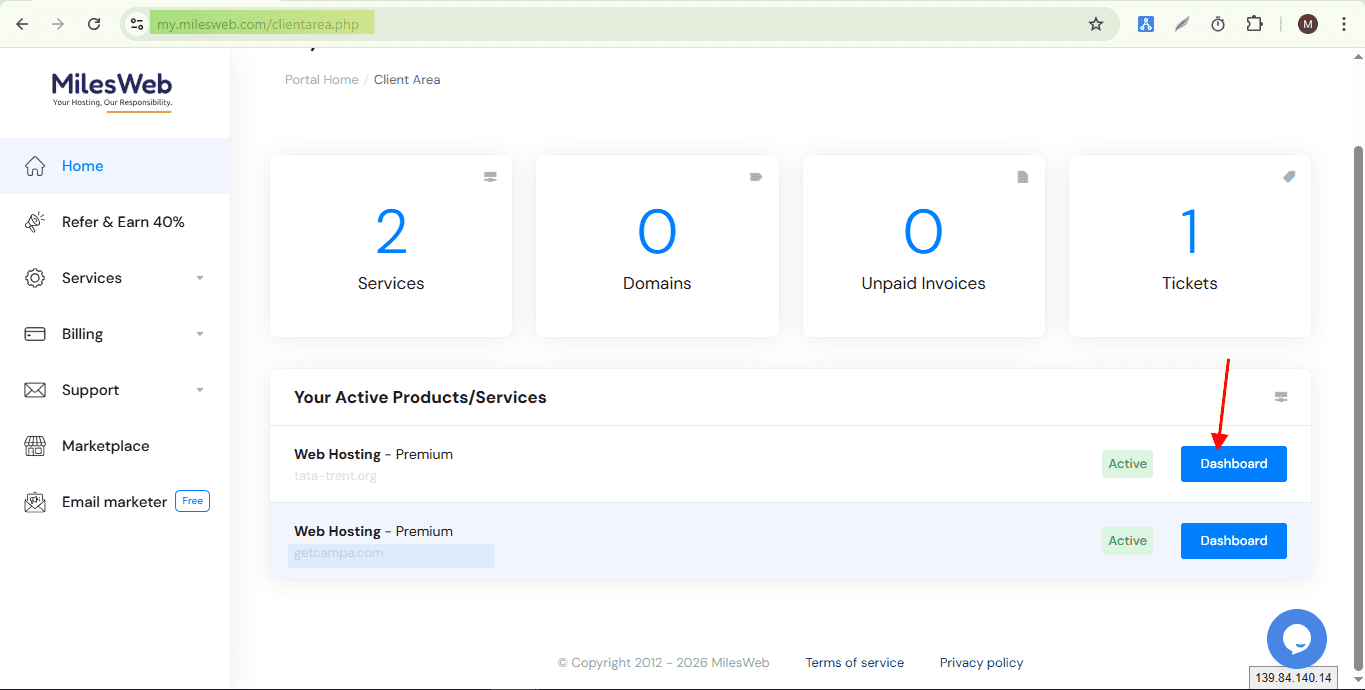Image resolution: width=1365 pixels, height=690 pixels.
Task: Click the address bar URL field
Action: pyautogui.click(x=600, y=24)
